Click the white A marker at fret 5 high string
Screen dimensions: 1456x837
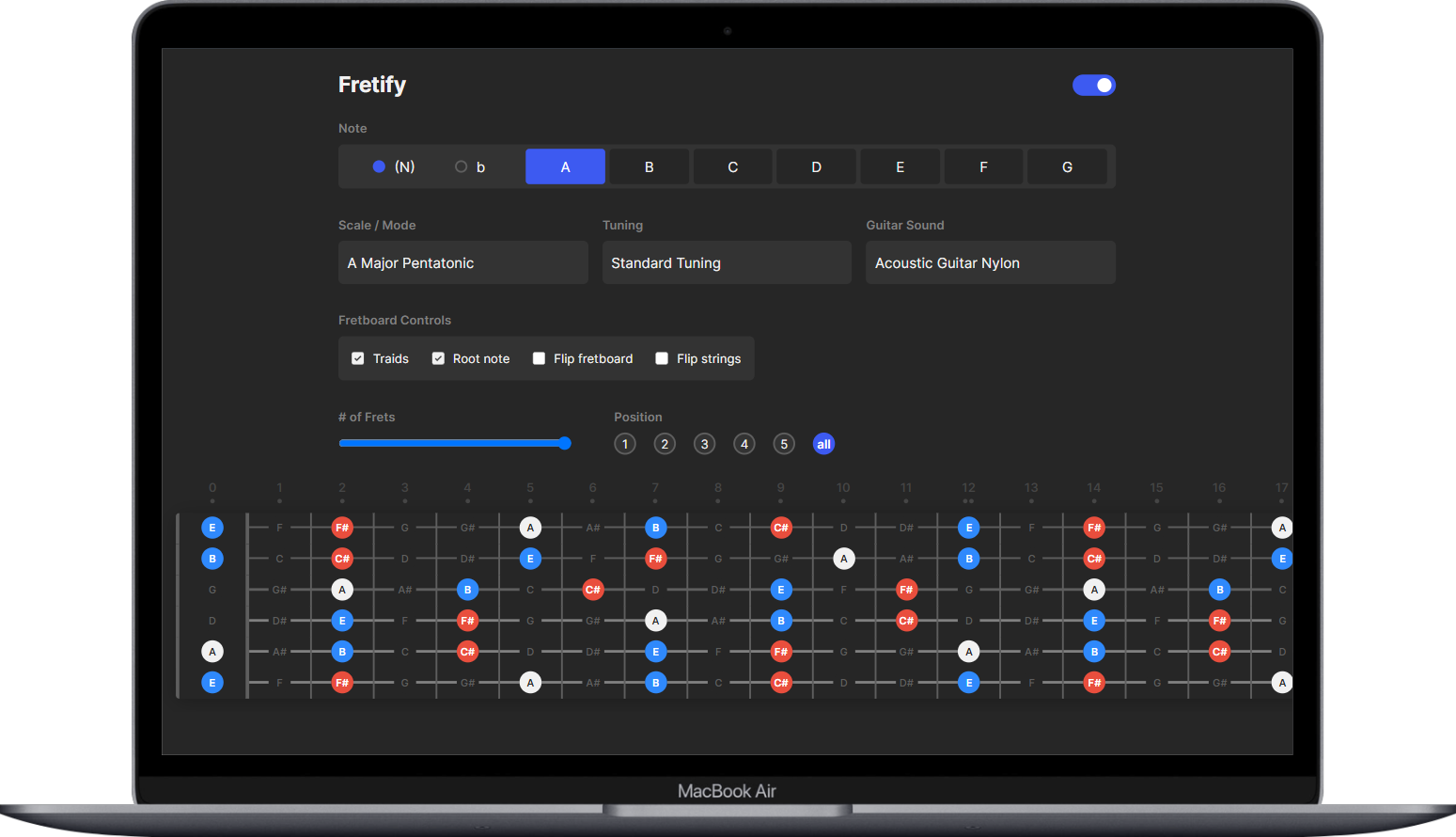point(530,528)
